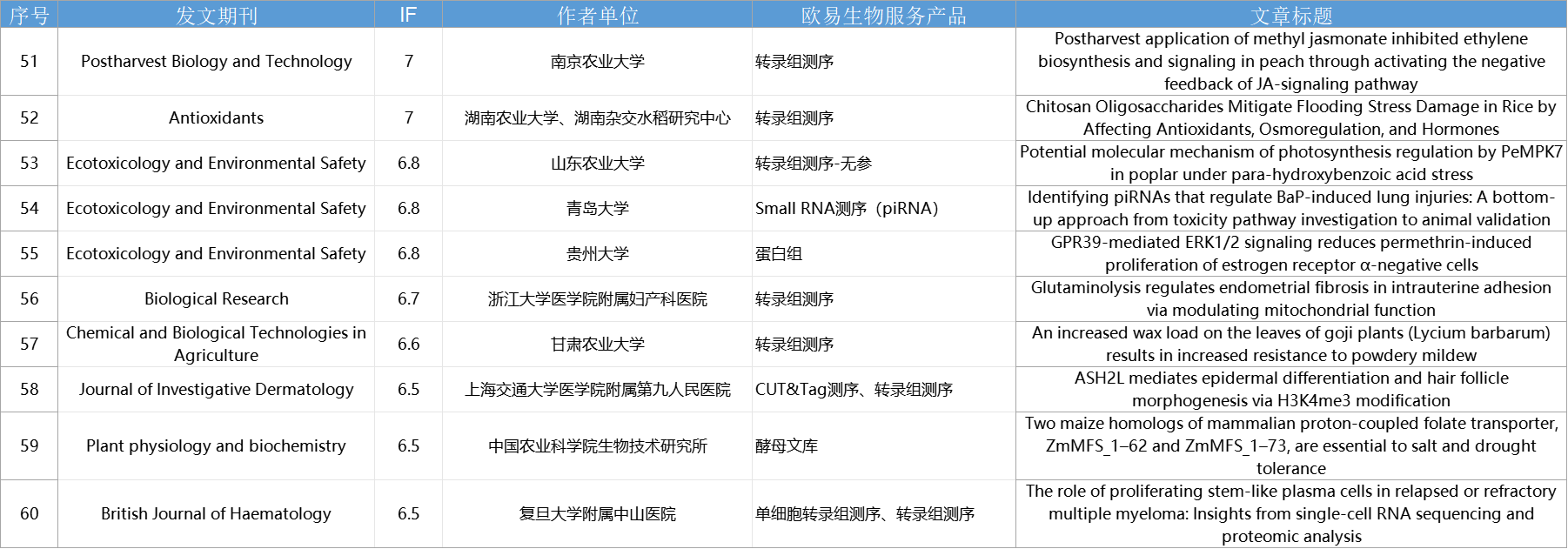Select 山东农业大学 affiliation cell
1568x549 pixels.
(597, 164)
